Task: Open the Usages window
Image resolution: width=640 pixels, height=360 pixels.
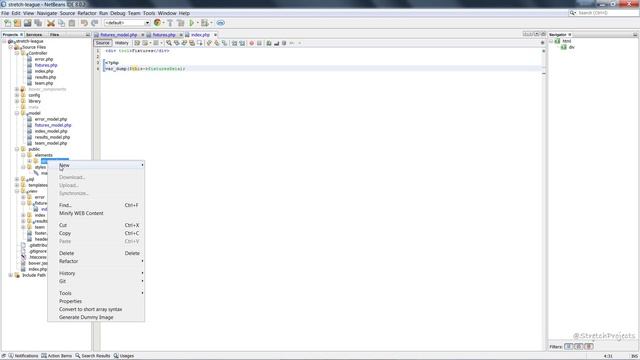Action: pos(124,356)
